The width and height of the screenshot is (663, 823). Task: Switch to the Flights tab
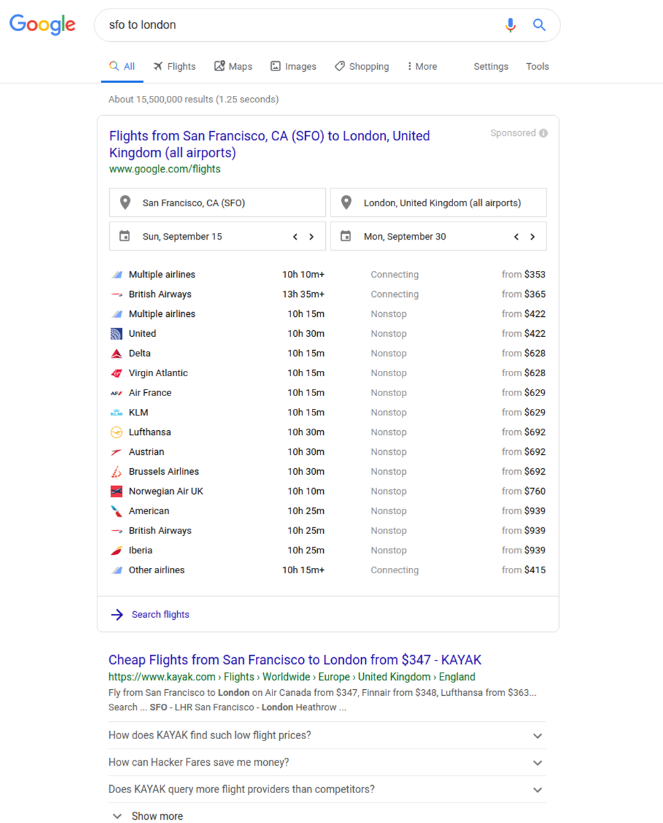click(174, 67)
